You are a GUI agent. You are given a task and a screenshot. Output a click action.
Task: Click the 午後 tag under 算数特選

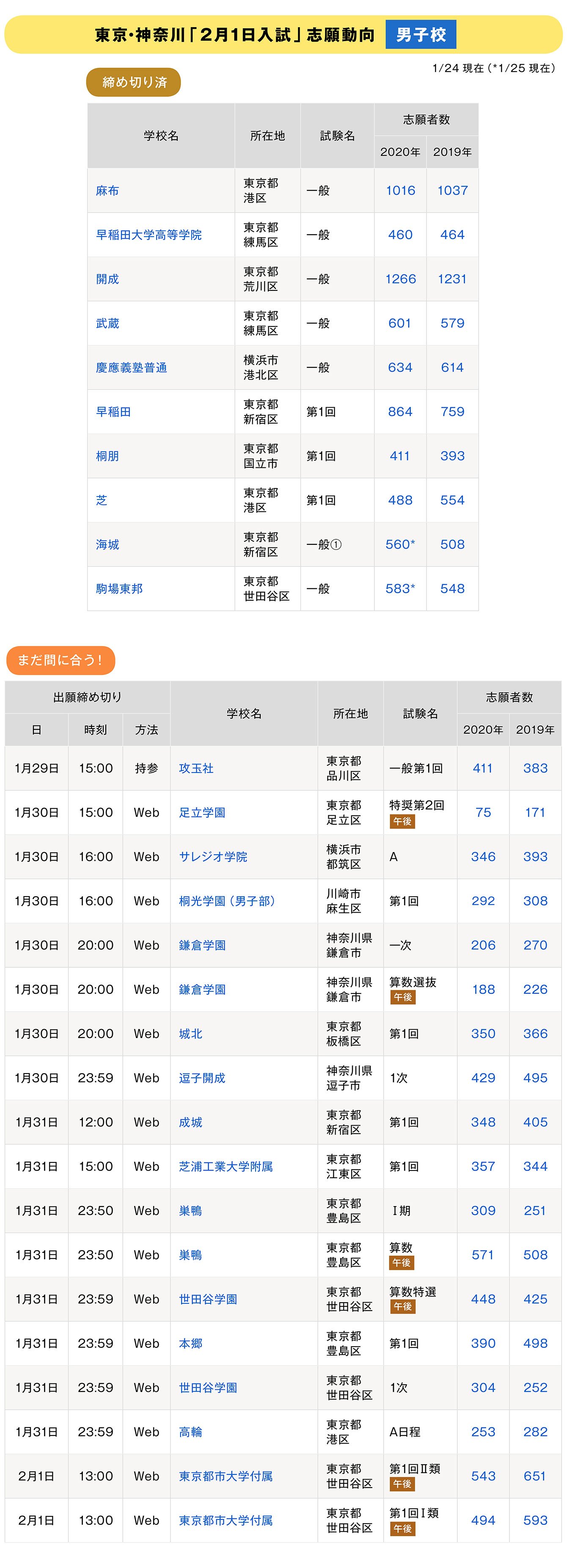[x=402, y=1307]
